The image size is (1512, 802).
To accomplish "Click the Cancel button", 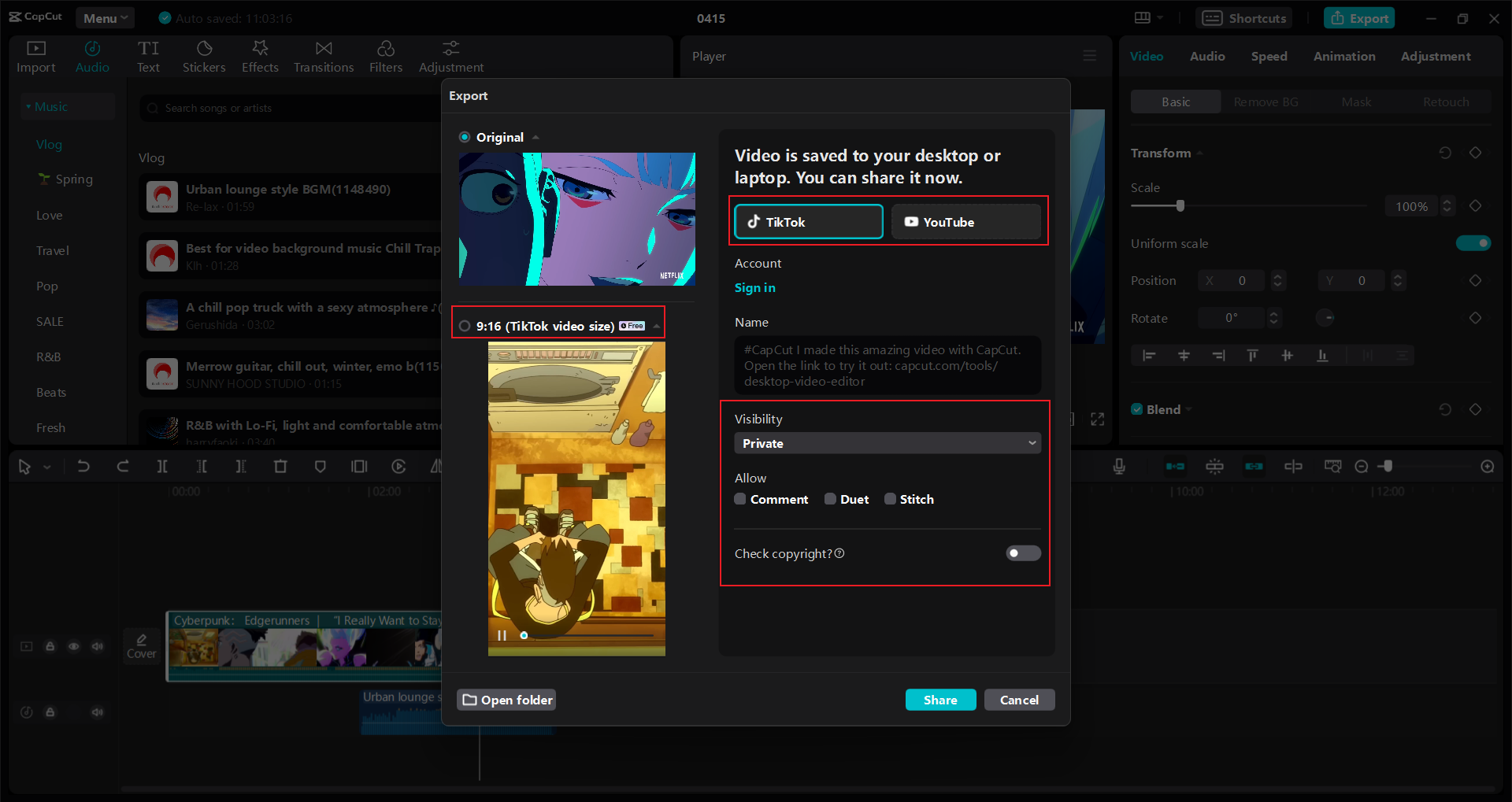I will click(x=1019, y=700).
